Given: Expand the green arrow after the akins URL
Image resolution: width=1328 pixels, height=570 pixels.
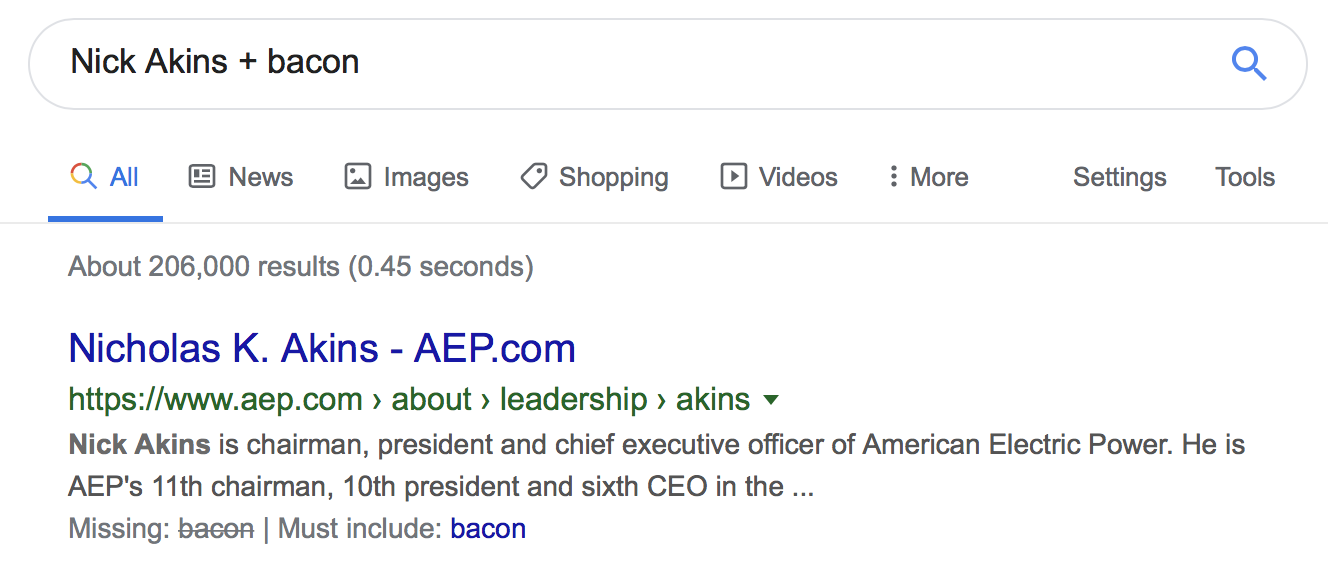Looking at the screenshot, I should [771, 400].
